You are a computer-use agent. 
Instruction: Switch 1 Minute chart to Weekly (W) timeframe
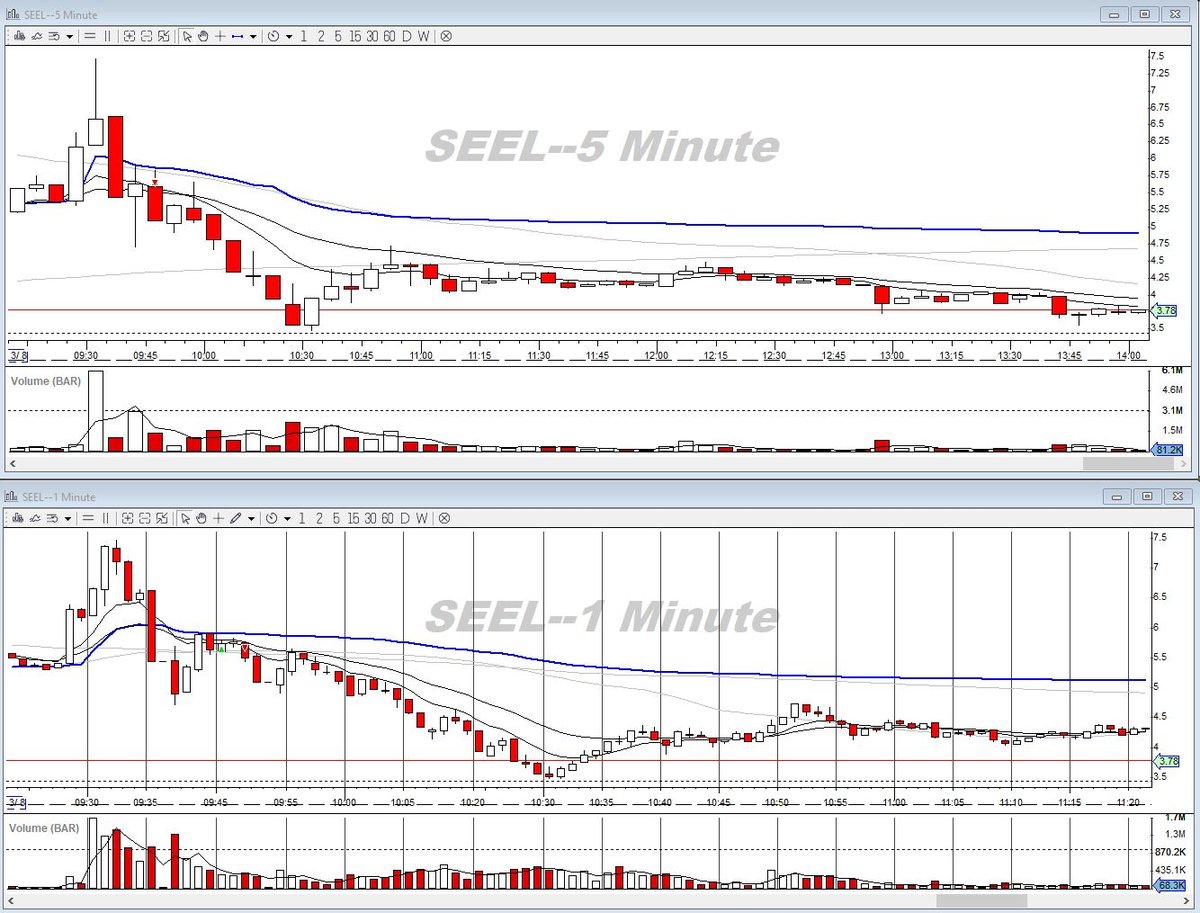421,519
